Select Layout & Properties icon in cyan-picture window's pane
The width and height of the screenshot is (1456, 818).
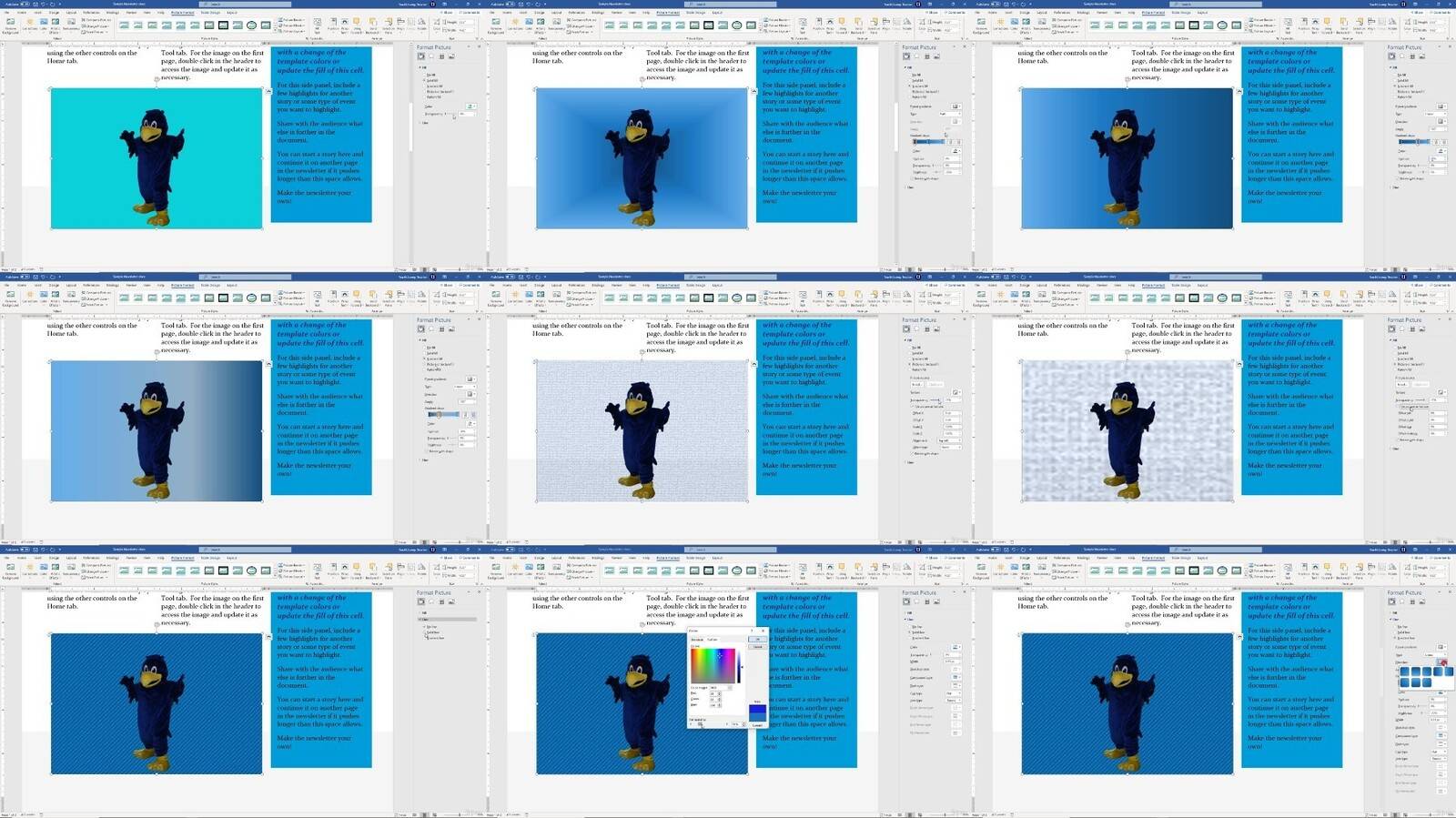441,56
